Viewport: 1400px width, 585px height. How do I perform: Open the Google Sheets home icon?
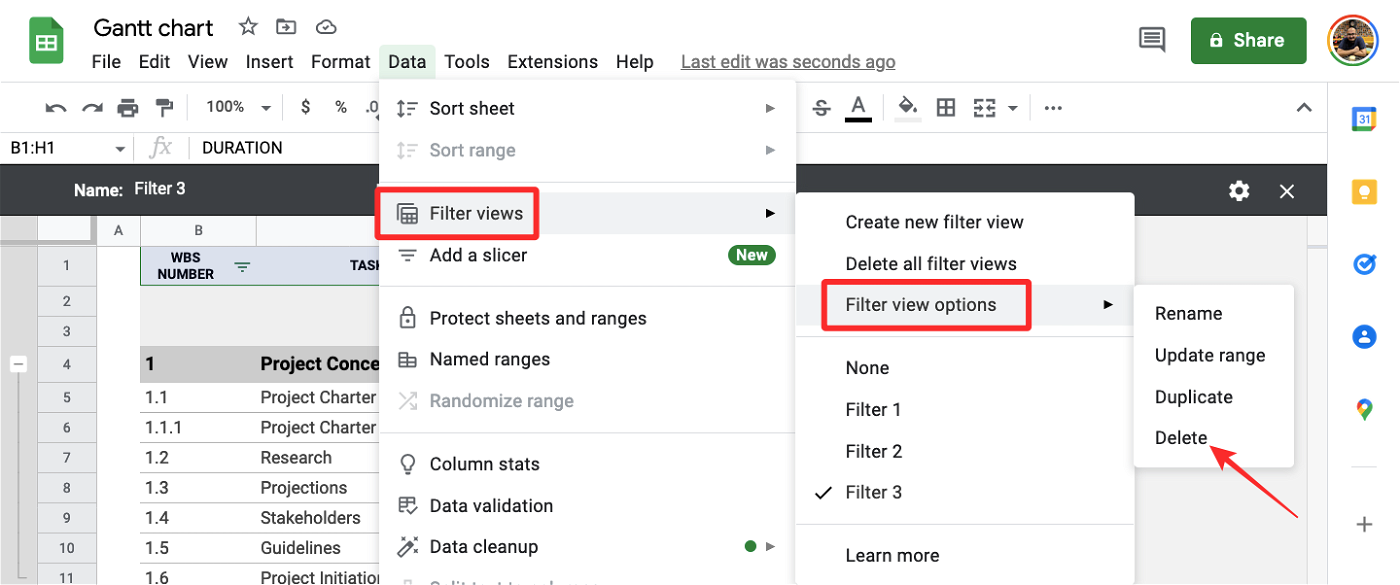point(46,42)
